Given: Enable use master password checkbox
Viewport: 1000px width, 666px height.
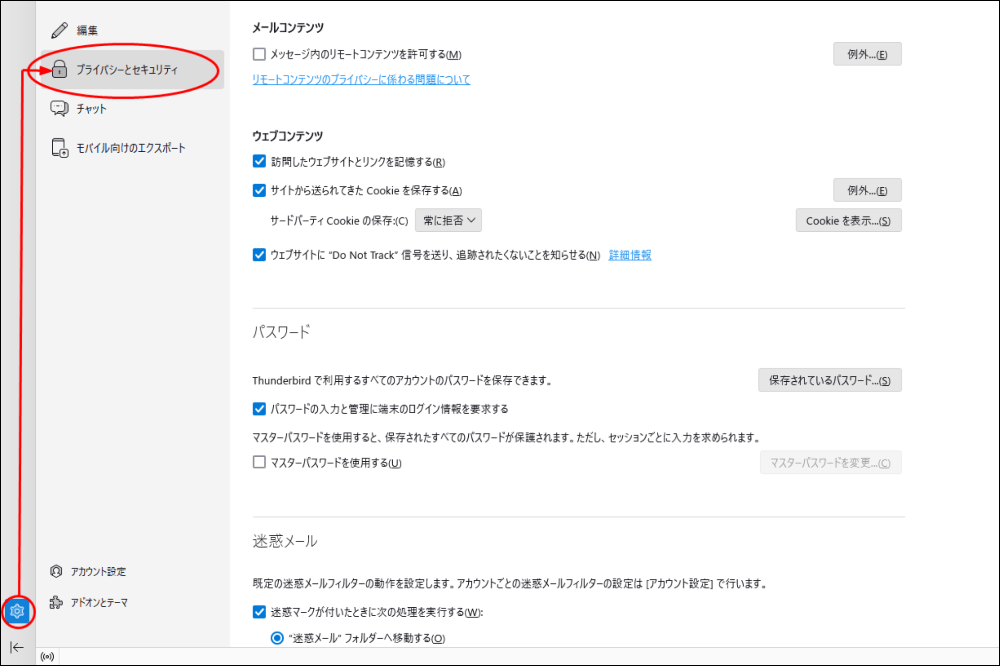Looking at the screenshot, I should click(259, 462).
